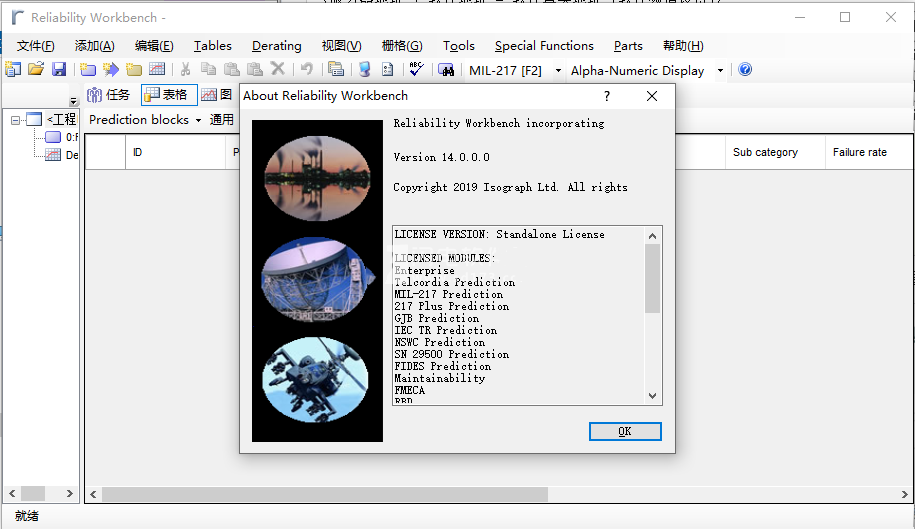Open a project with the folder icon

point(36,69)
